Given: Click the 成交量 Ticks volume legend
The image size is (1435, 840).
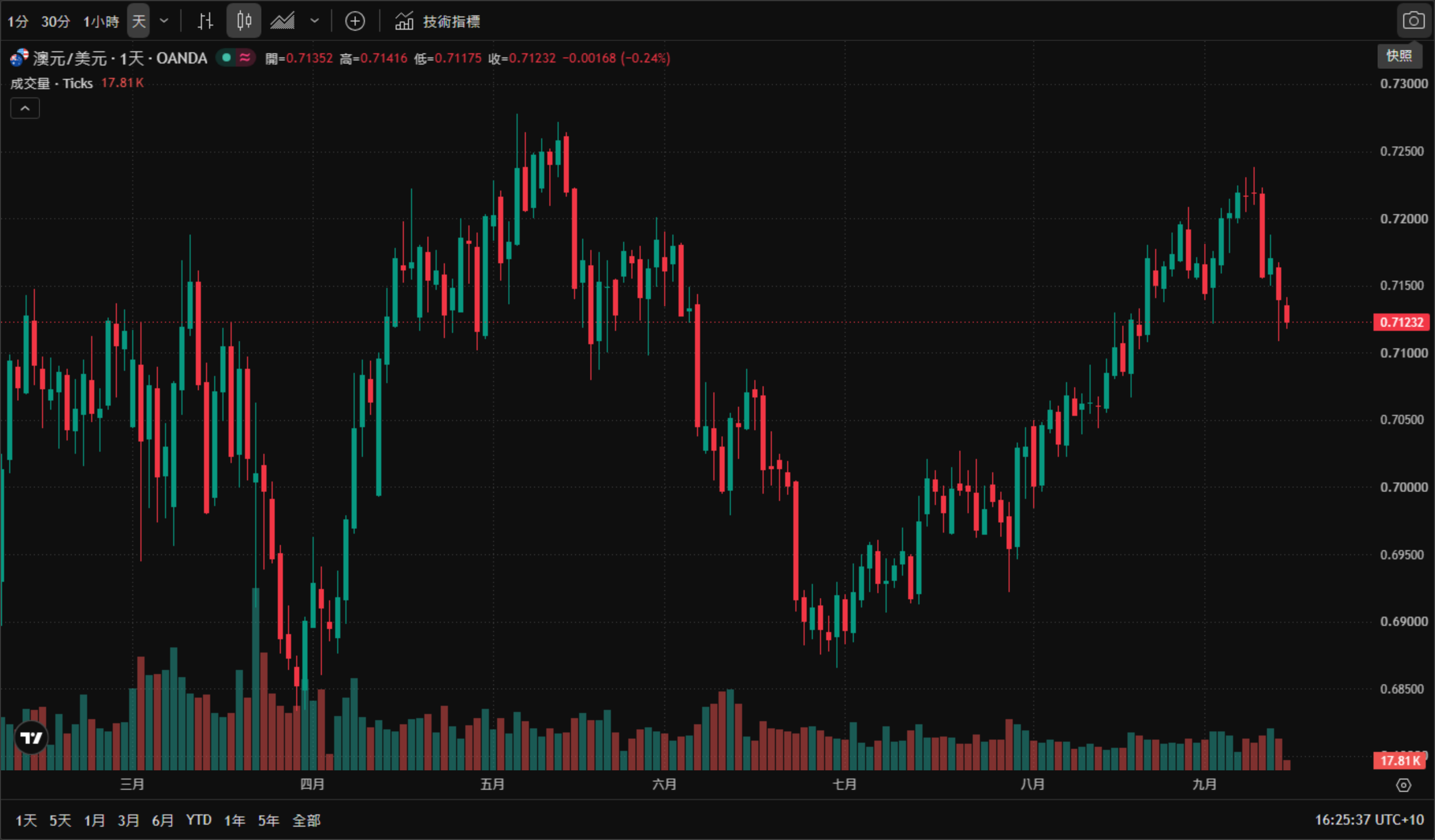Looking at the screenshot, I should [51, 83].
